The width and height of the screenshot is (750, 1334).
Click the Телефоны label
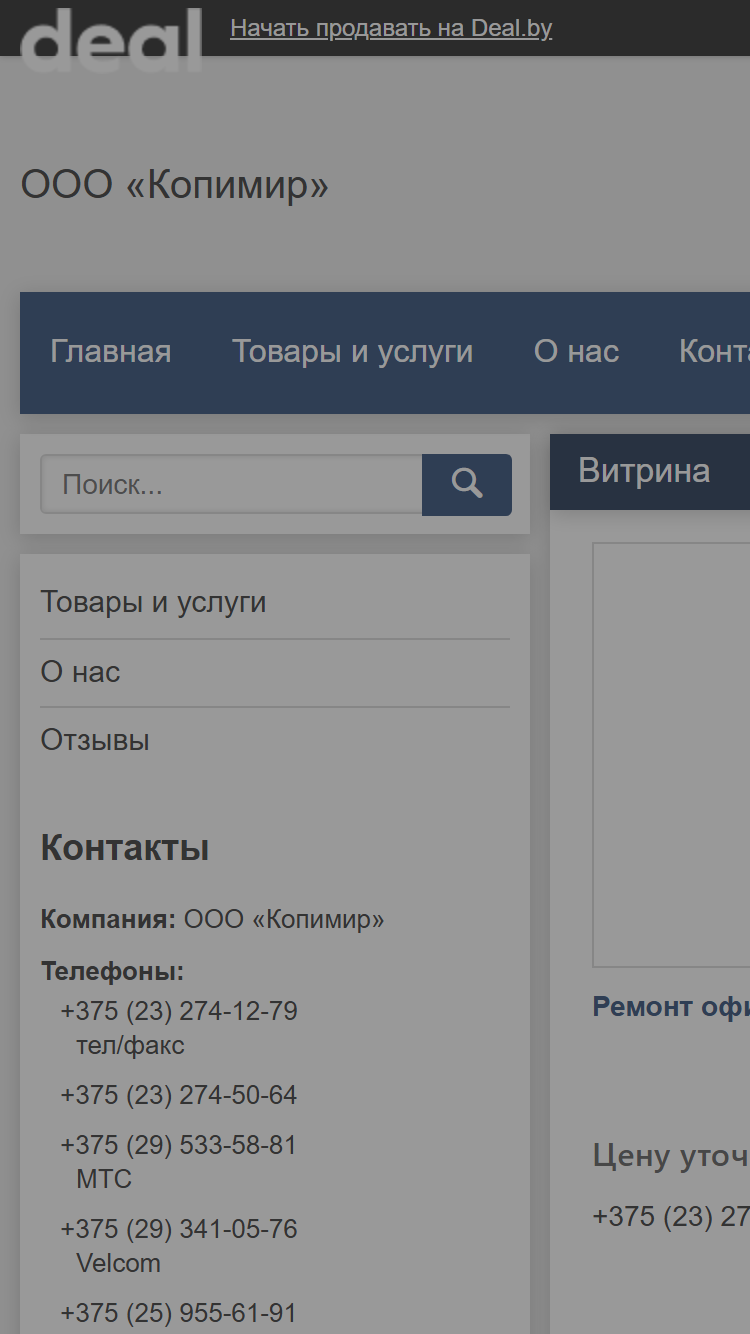pyautogui.click(x=112, y=971)
